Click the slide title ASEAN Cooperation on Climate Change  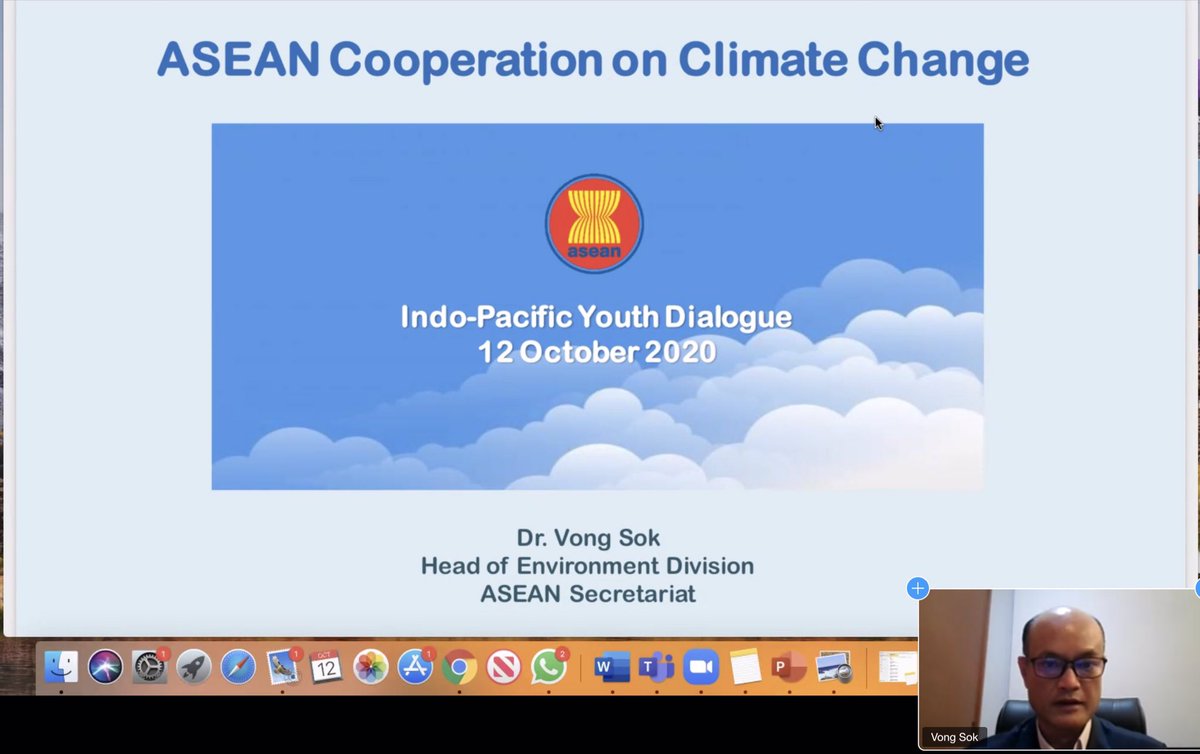click(593, 59)
